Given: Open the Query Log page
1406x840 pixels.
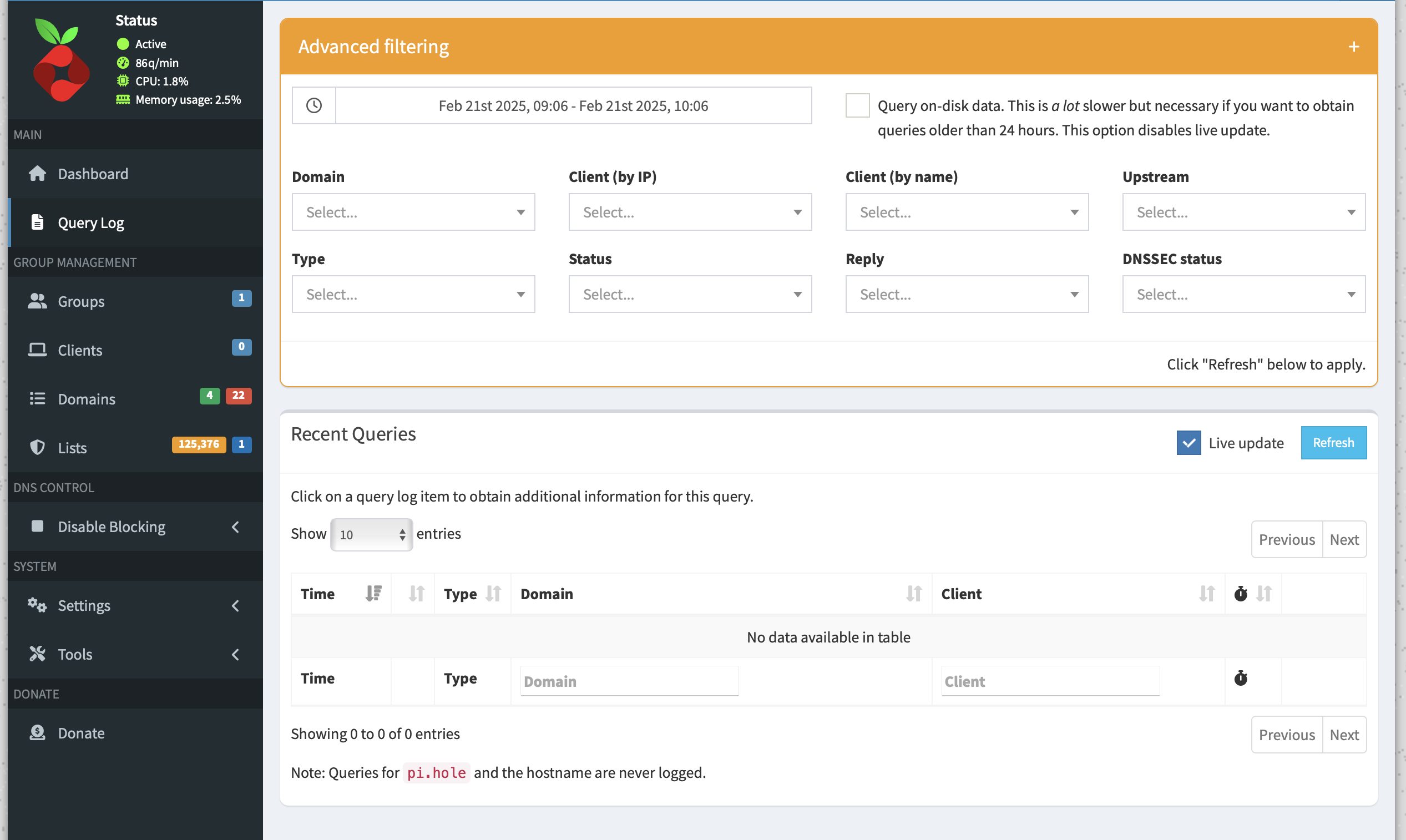Looking at the screenshot, I should [135, 222].
